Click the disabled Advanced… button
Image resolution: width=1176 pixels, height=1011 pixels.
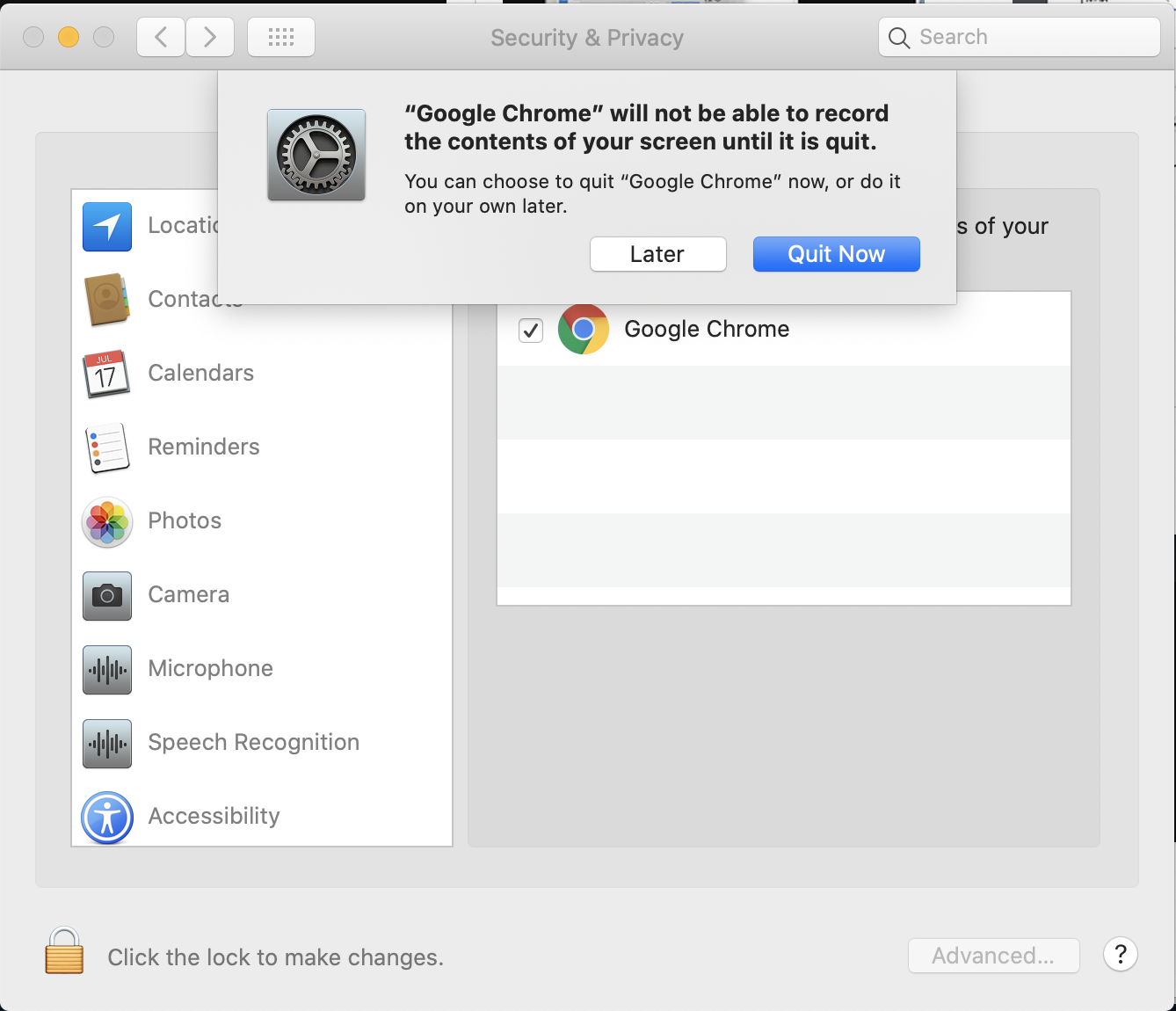click(x=993, y=956)
